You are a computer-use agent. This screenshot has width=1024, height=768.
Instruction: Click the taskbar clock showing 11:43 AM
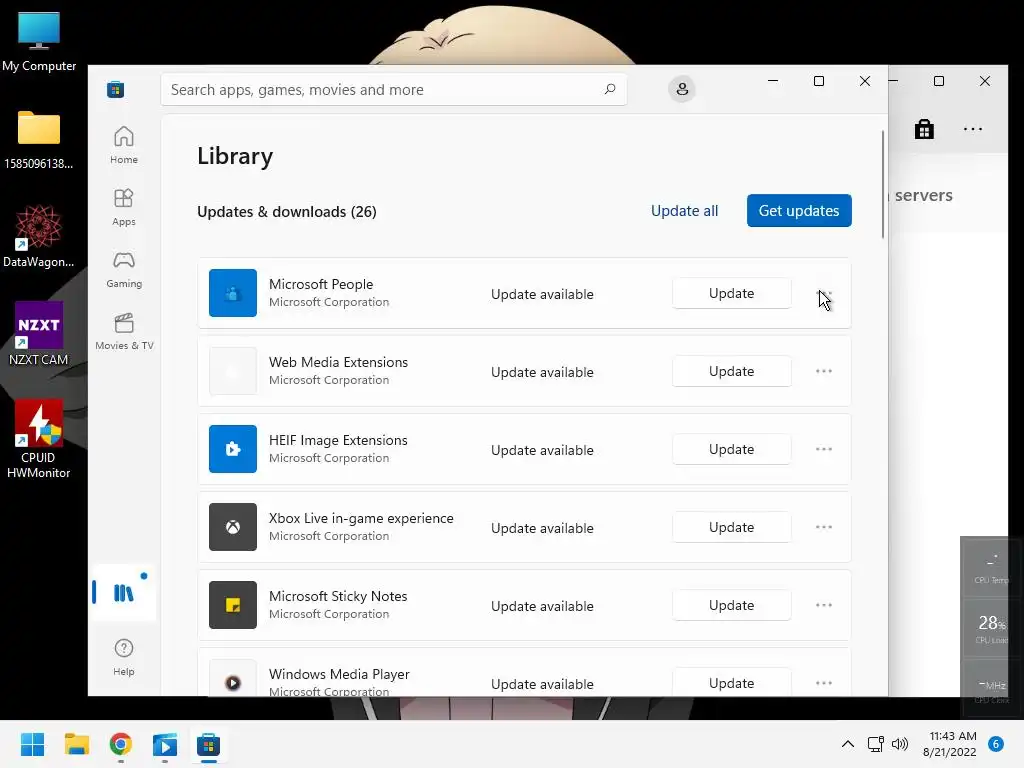[952, 744]
